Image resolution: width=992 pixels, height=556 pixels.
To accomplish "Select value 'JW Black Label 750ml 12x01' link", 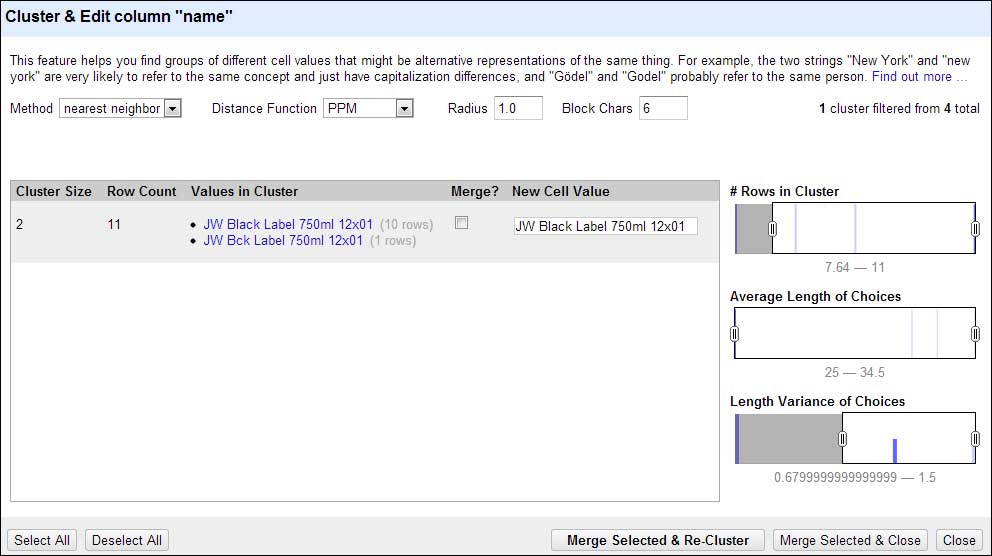I will pos(288,225).
